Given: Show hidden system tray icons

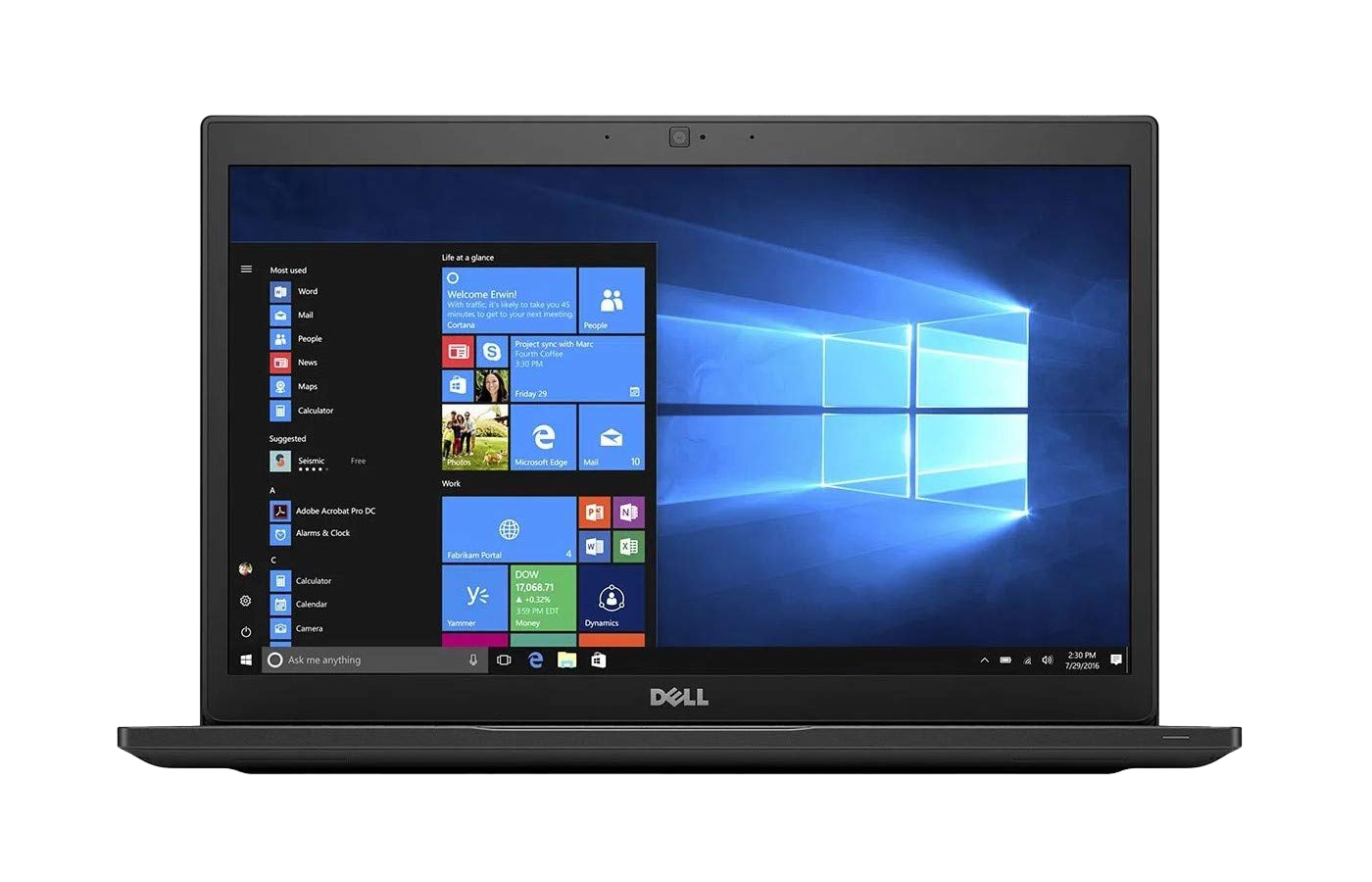Looking at the screenshot, I should [x=984, y=661].
